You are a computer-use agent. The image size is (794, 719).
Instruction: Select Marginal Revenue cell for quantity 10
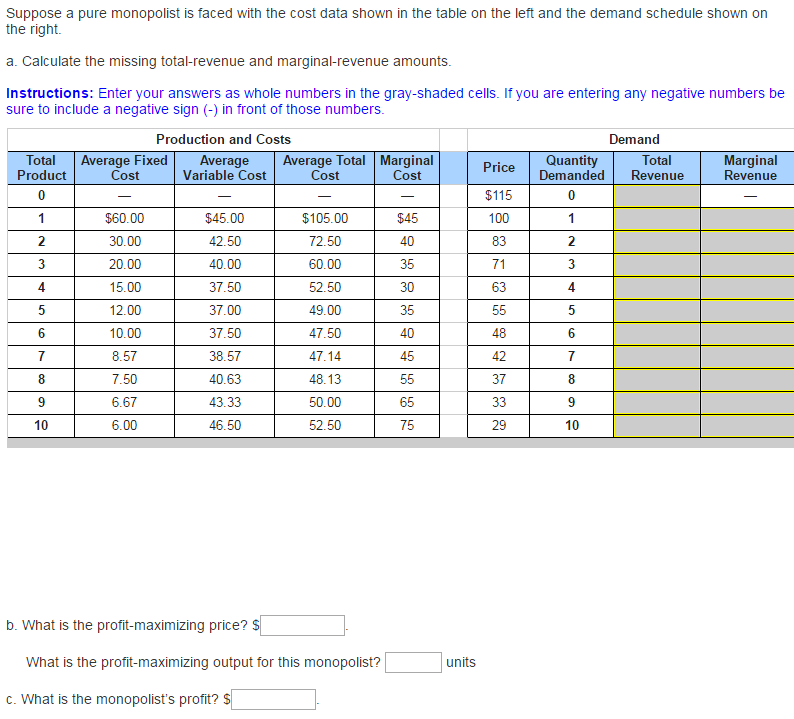coord(747,426)
